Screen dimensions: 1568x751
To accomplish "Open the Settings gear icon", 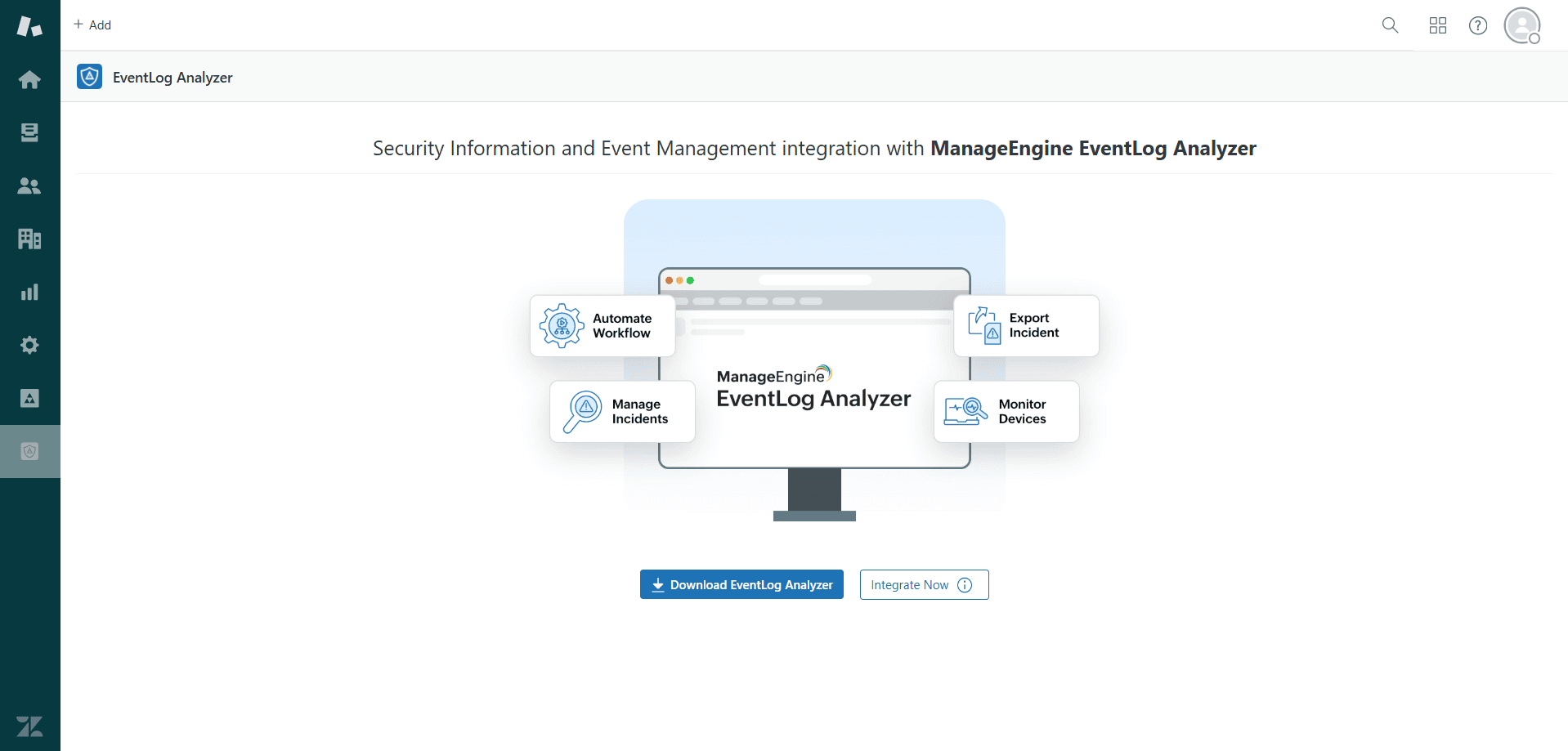I will 29,345.
